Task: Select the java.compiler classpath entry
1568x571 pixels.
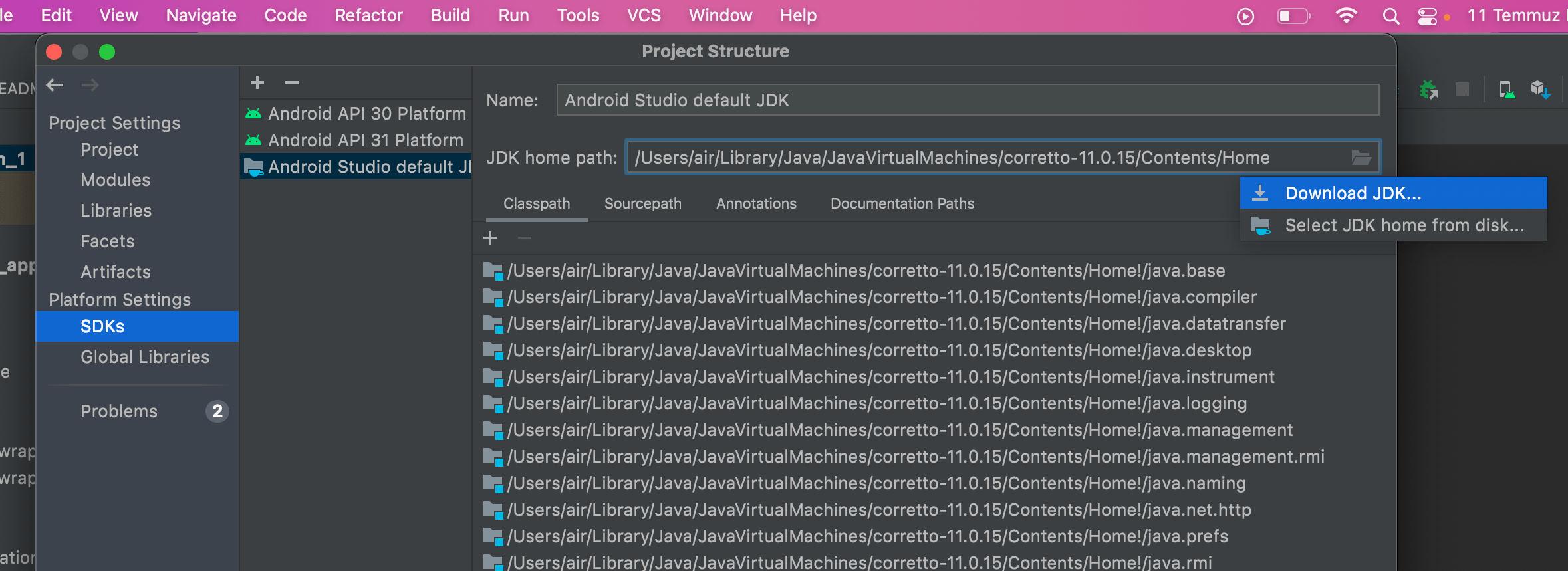Action: (870, 297)
